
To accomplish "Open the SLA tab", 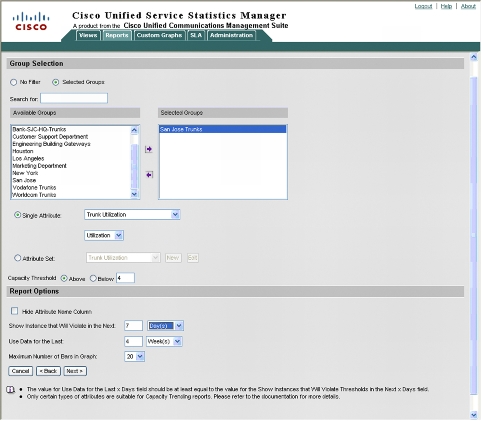I will (x=196, y=35).
